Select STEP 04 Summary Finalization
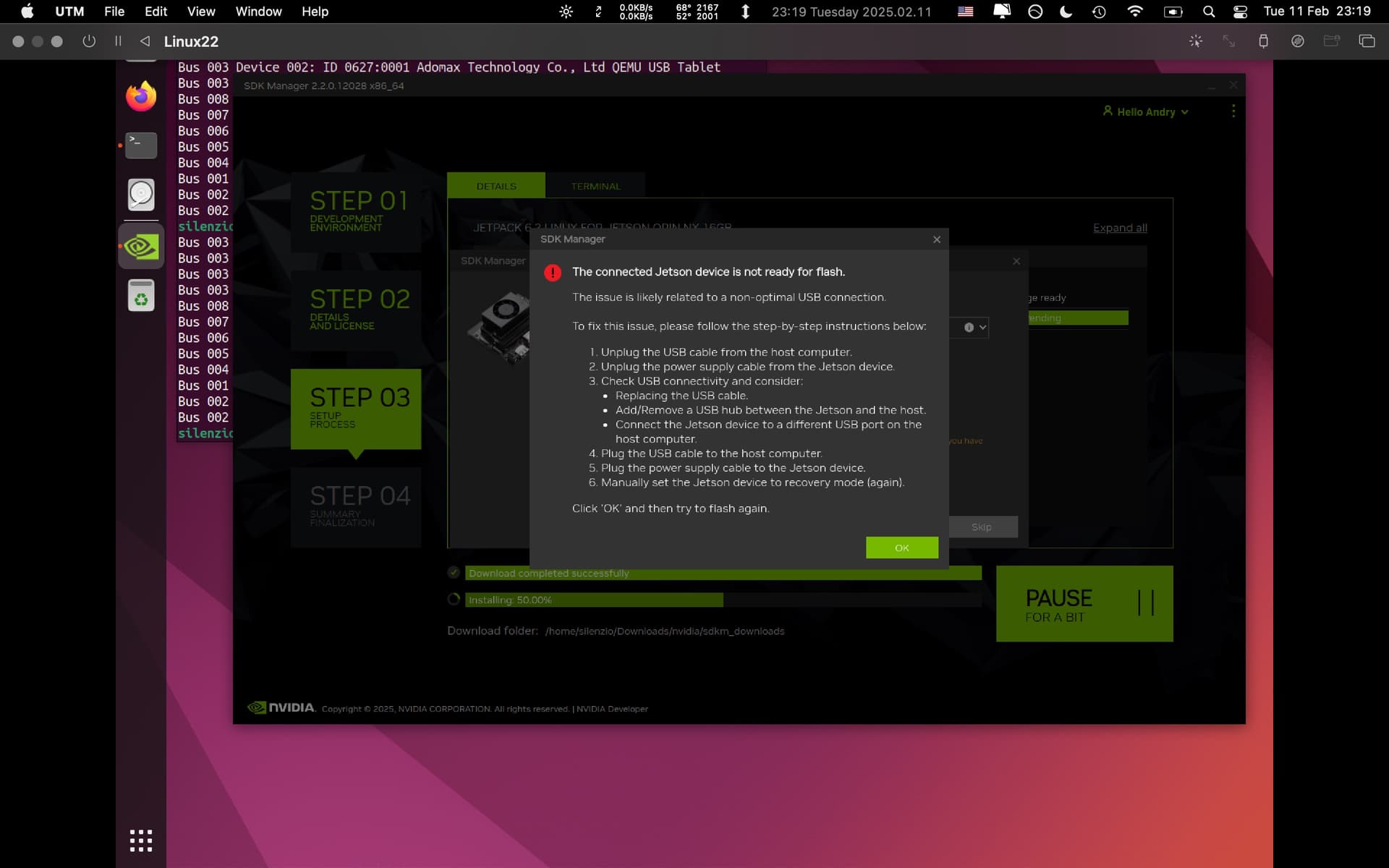The width and height of the screenshot is (1389, 868). [356, 507]
